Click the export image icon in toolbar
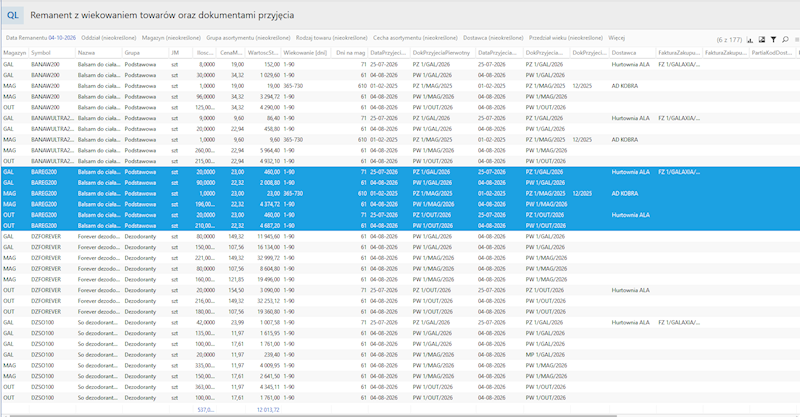Image resolution: width=800 pixels, height=417 pixels. pyautogui.click(x=762, y=39)
